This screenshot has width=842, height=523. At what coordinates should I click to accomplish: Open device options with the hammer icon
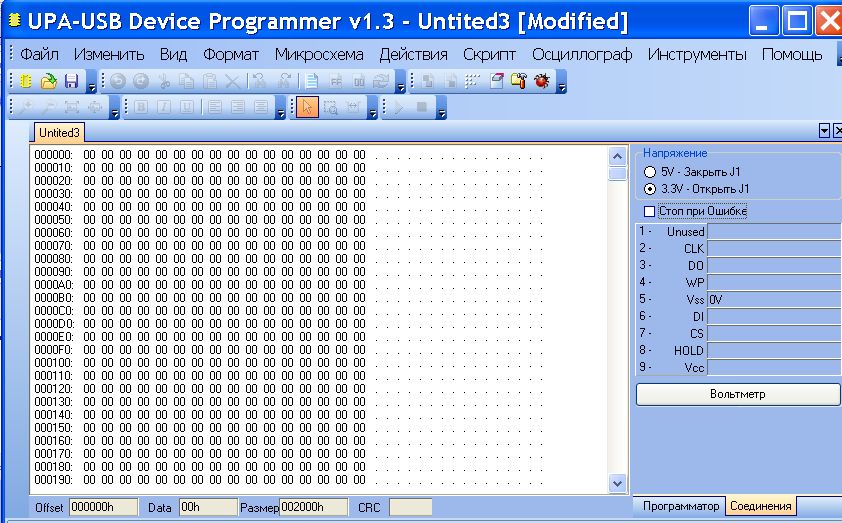point(518,81)
